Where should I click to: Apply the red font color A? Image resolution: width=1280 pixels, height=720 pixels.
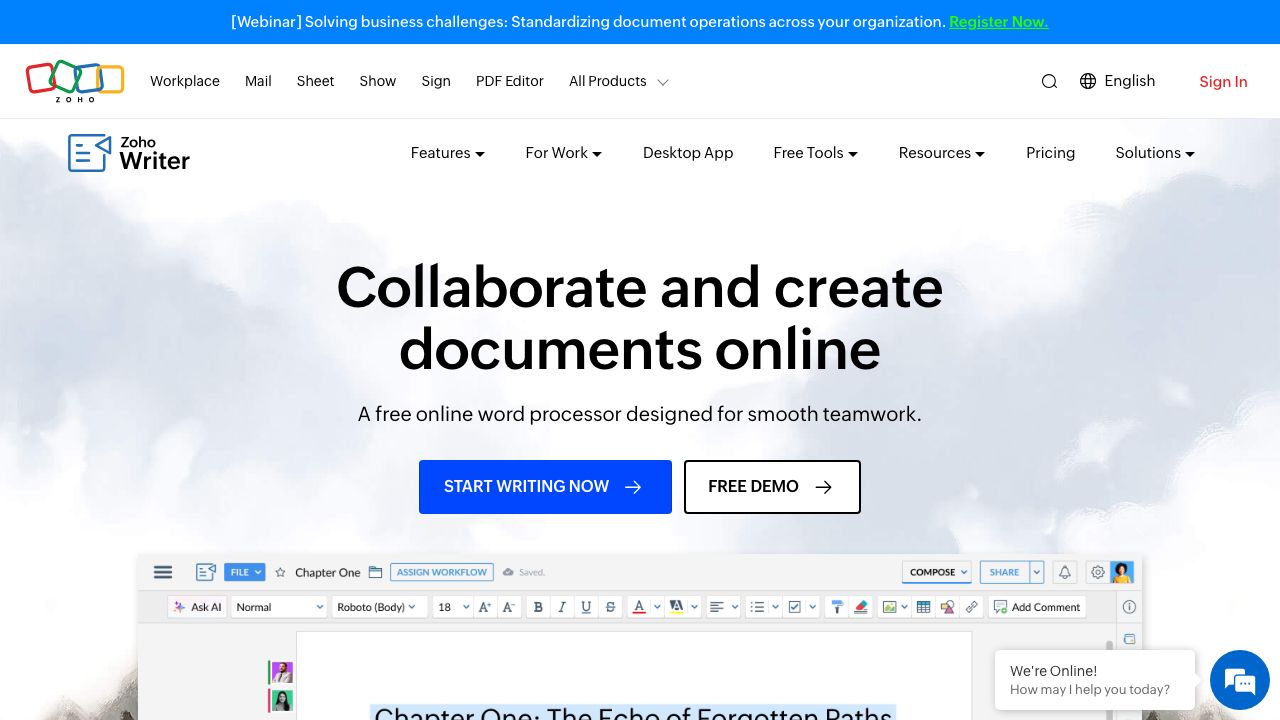tap(639, 607)
